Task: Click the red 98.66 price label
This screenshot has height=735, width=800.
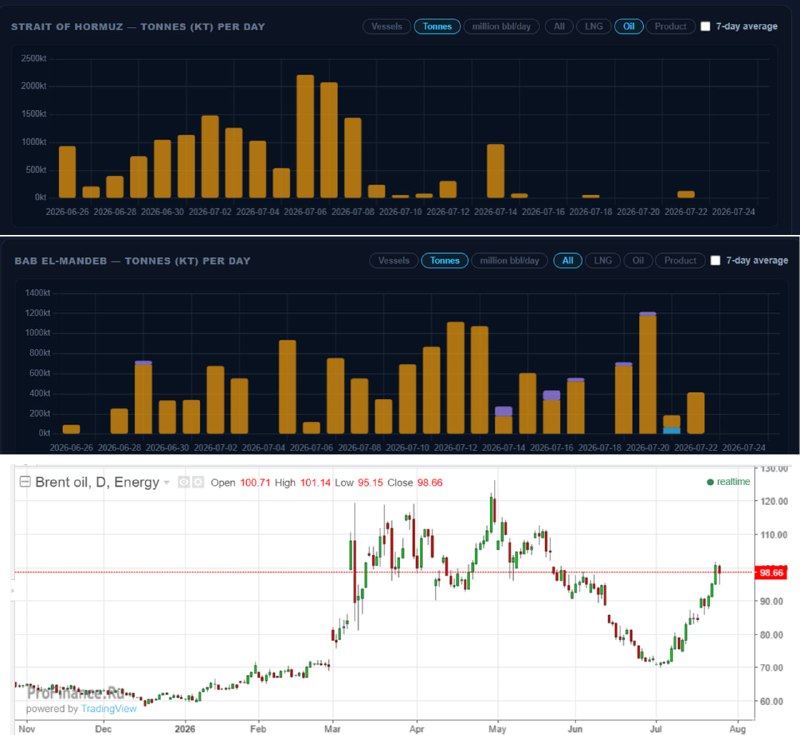Action: tap(771, 572)
